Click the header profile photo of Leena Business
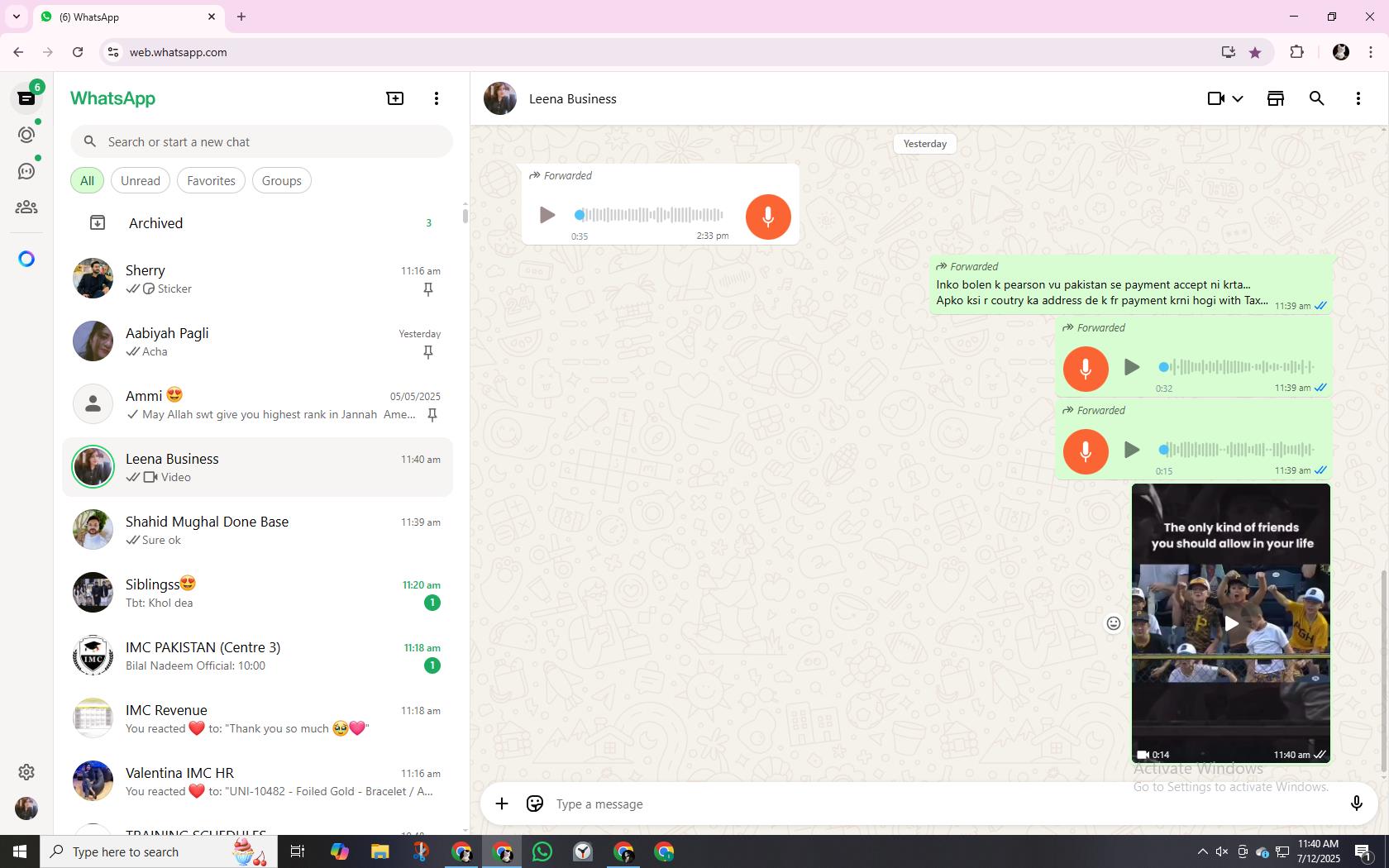This screenshot has height=868, width=1389. coord(500,98)
